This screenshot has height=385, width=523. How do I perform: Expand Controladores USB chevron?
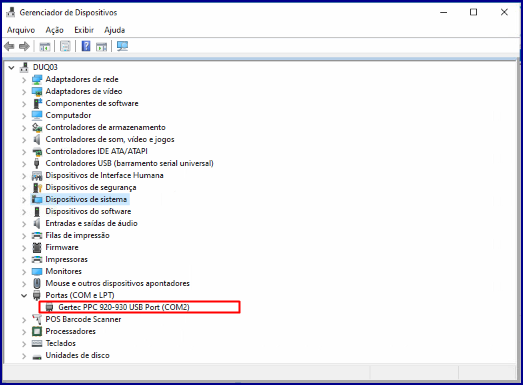click(24, 164)
